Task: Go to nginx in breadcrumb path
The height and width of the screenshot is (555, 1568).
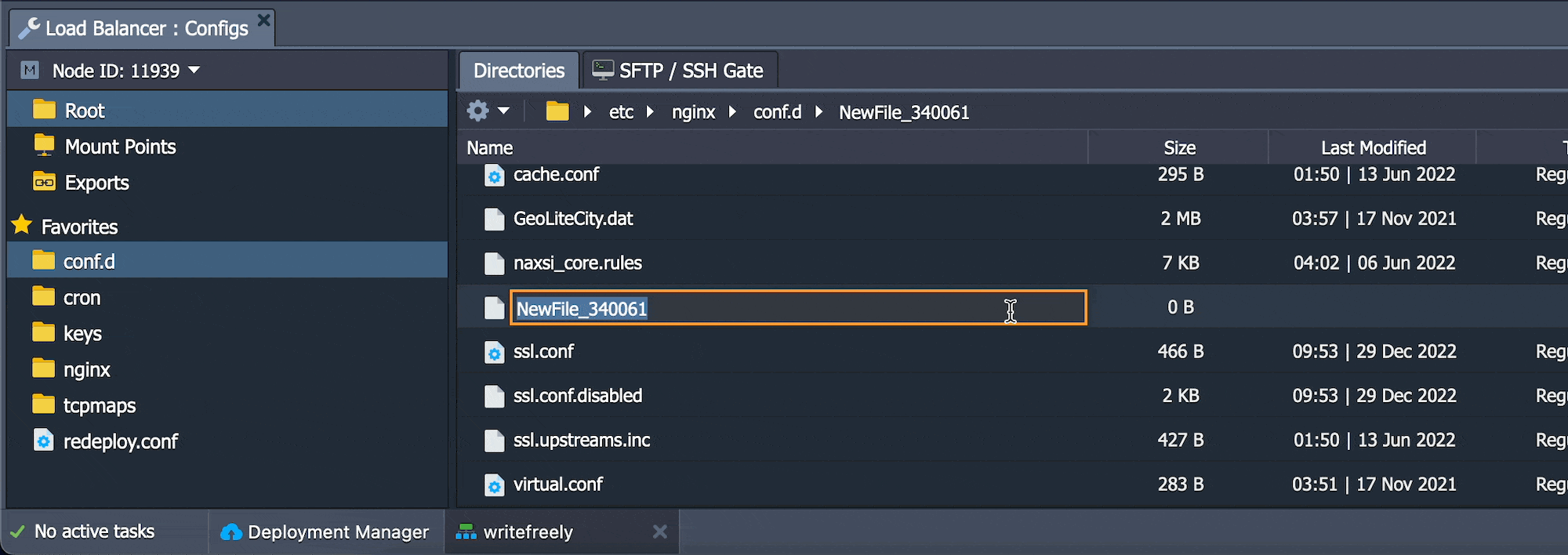Action: pyautogui.click(x=693, y=112)
